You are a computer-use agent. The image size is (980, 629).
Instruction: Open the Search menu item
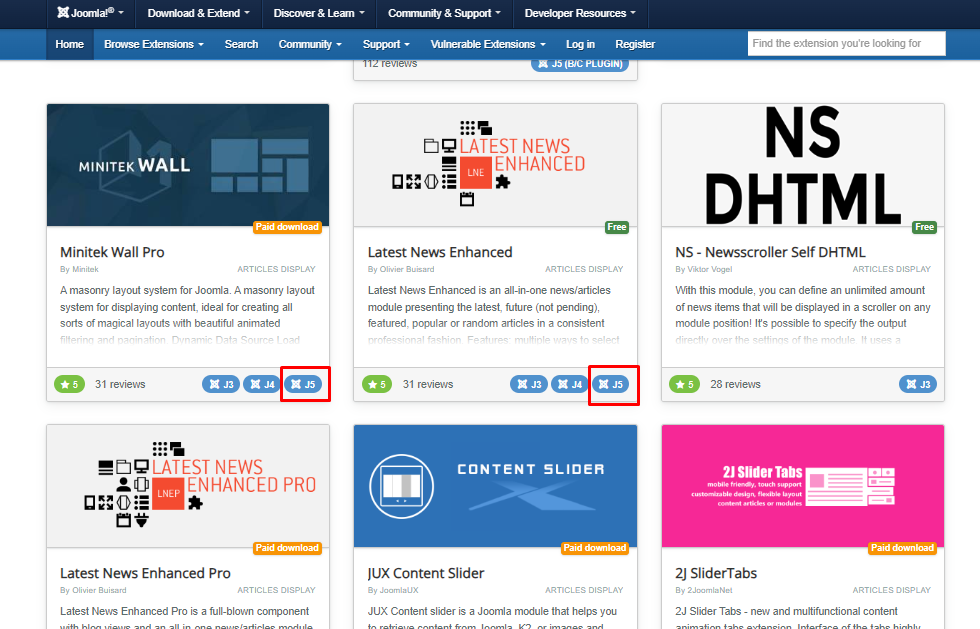[x=241, y=44]
